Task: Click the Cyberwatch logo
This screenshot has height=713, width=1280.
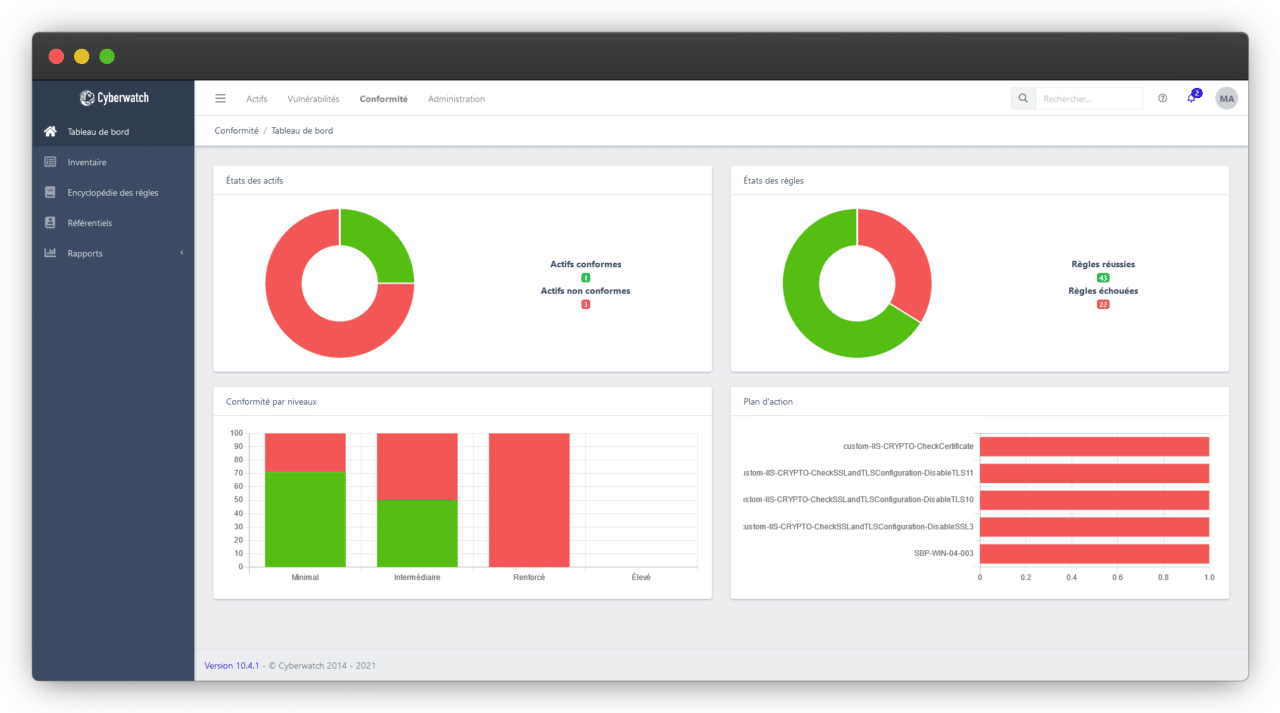Action: click(x=112, y=97)
